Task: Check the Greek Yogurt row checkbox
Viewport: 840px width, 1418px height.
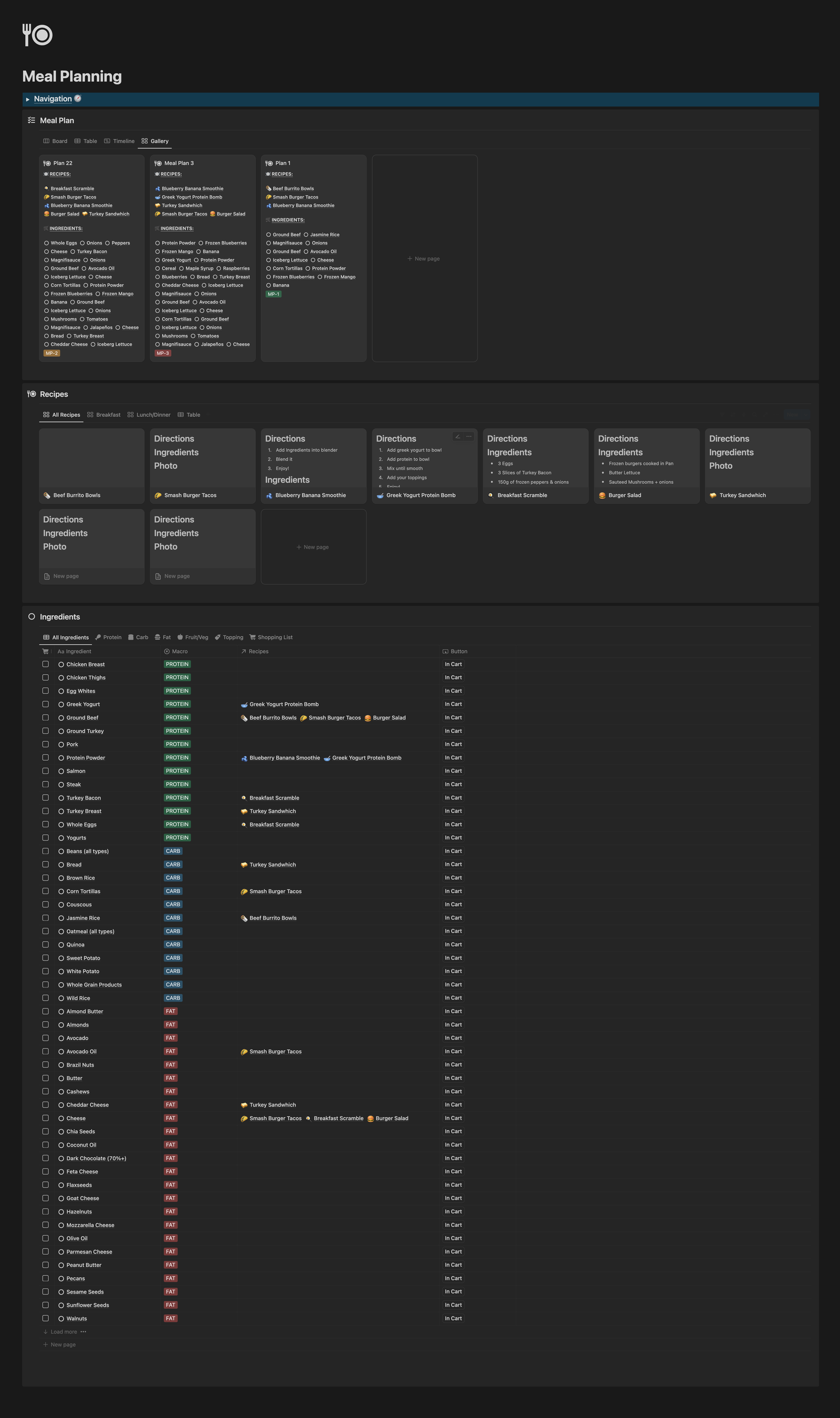Action: [x=45, y=704]
